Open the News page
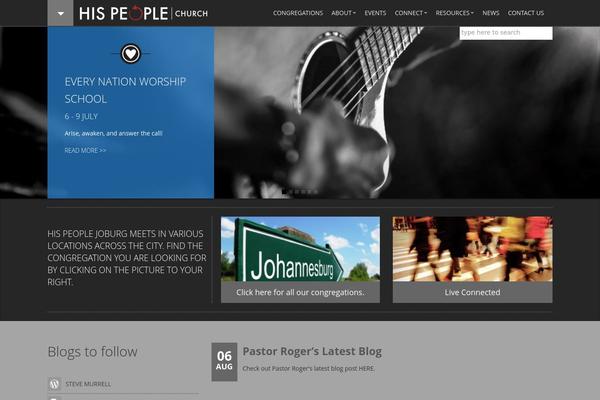 [491, 13]
